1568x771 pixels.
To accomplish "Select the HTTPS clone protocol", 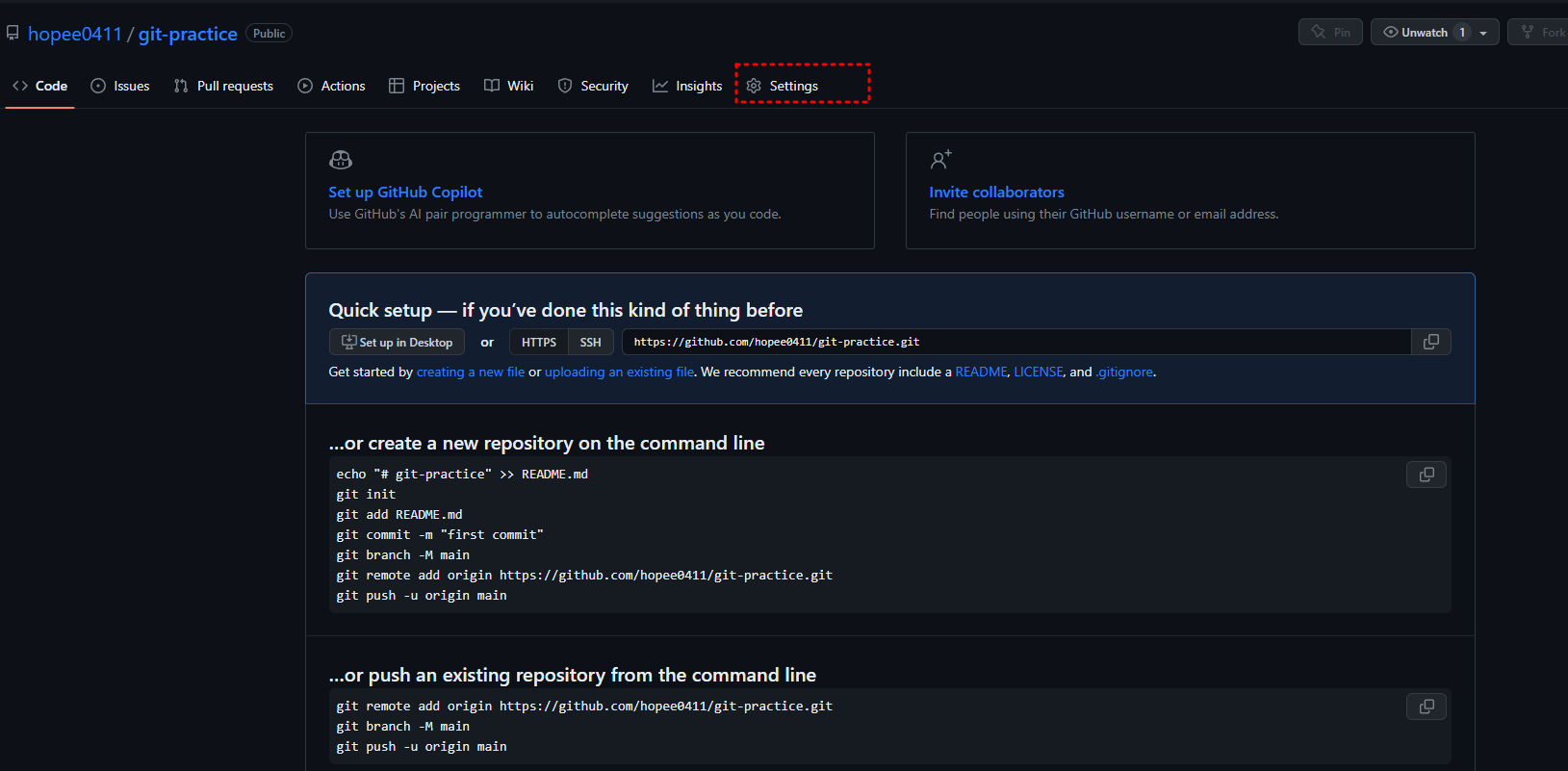I will click(539, 342).
